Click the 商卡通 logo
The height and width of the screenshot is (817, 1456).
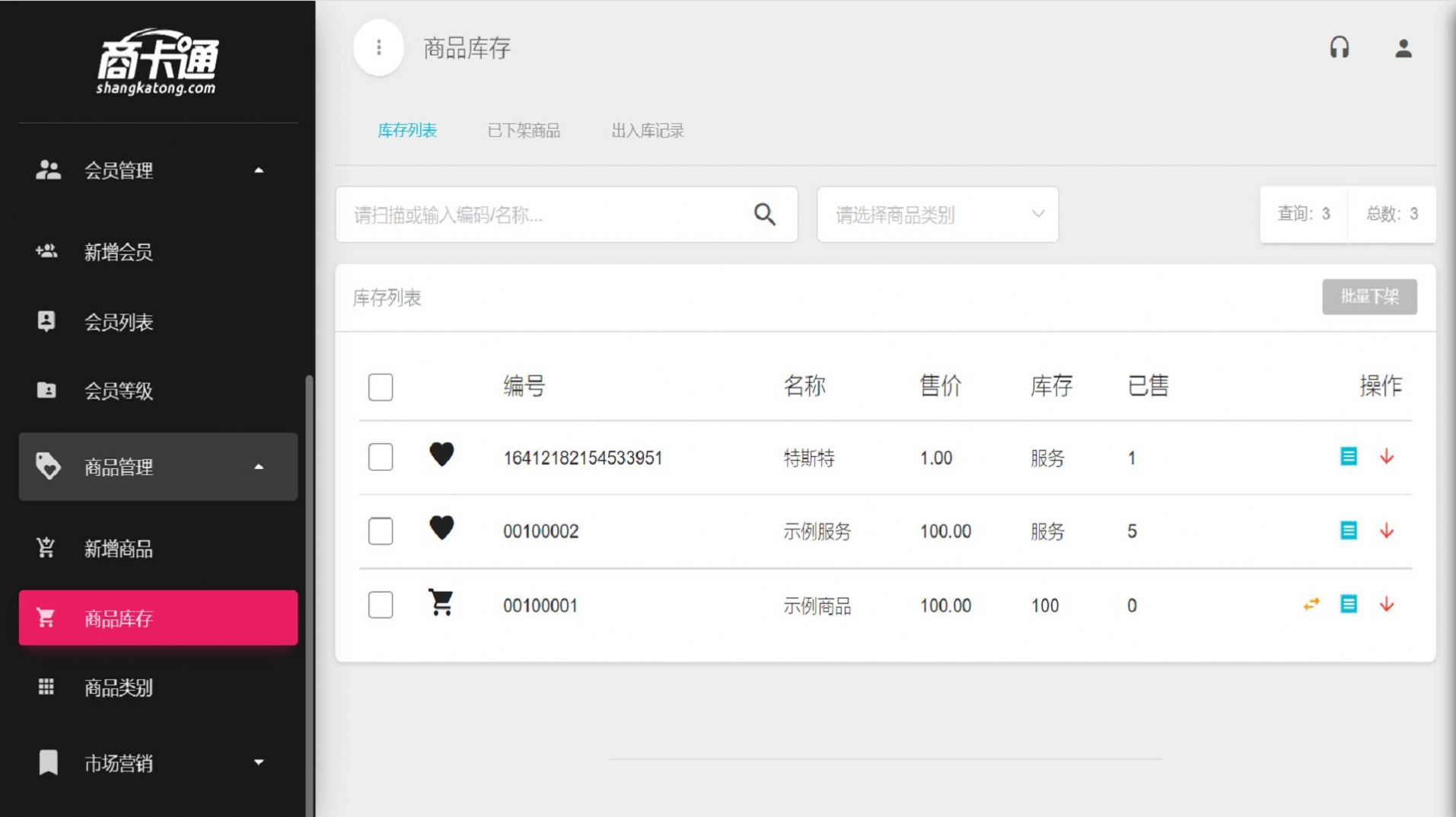(x=158, y=62)
